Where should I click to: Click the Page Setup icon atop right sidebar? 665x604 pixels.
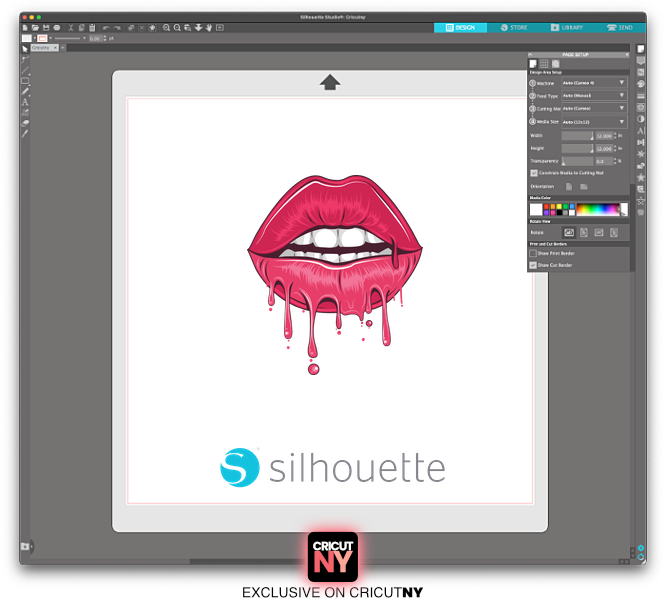pyautogui.click(x=640, y=49)
